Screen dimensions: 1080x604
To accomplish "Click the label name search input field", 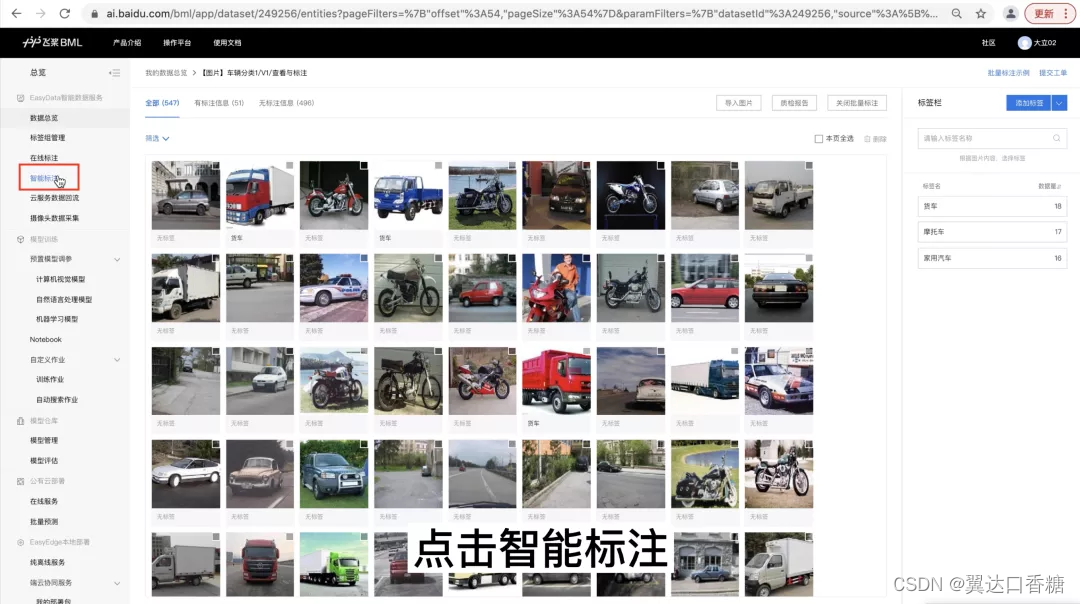I will (993, 138).
